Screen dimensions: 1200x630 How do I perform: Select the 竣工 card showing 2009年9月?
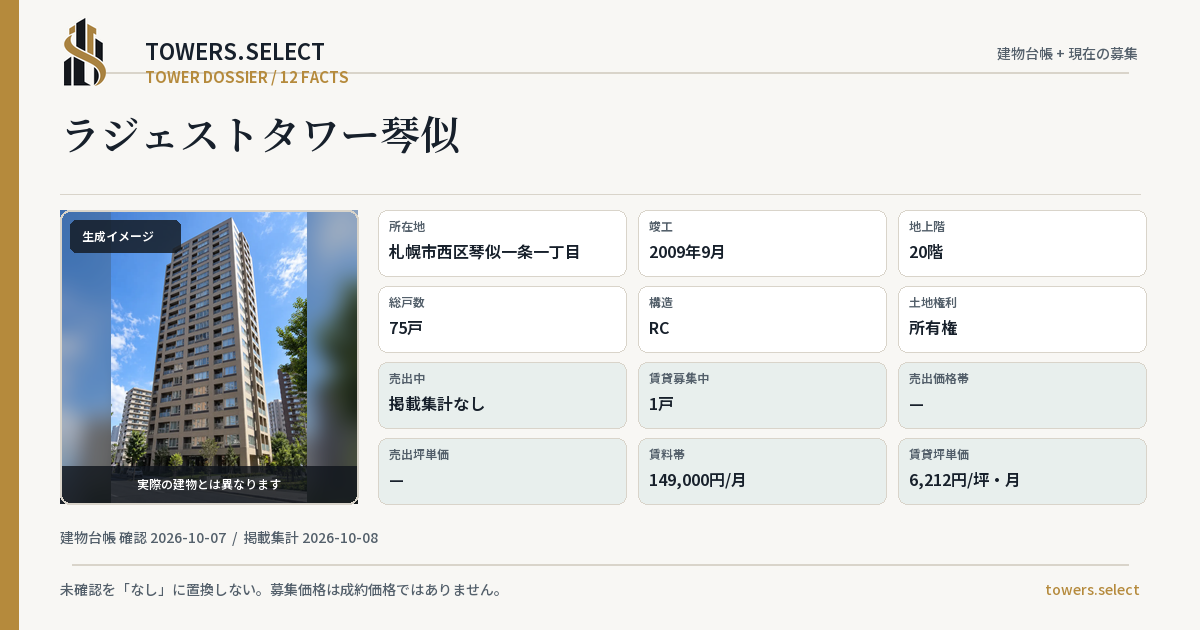click(762, 243)
